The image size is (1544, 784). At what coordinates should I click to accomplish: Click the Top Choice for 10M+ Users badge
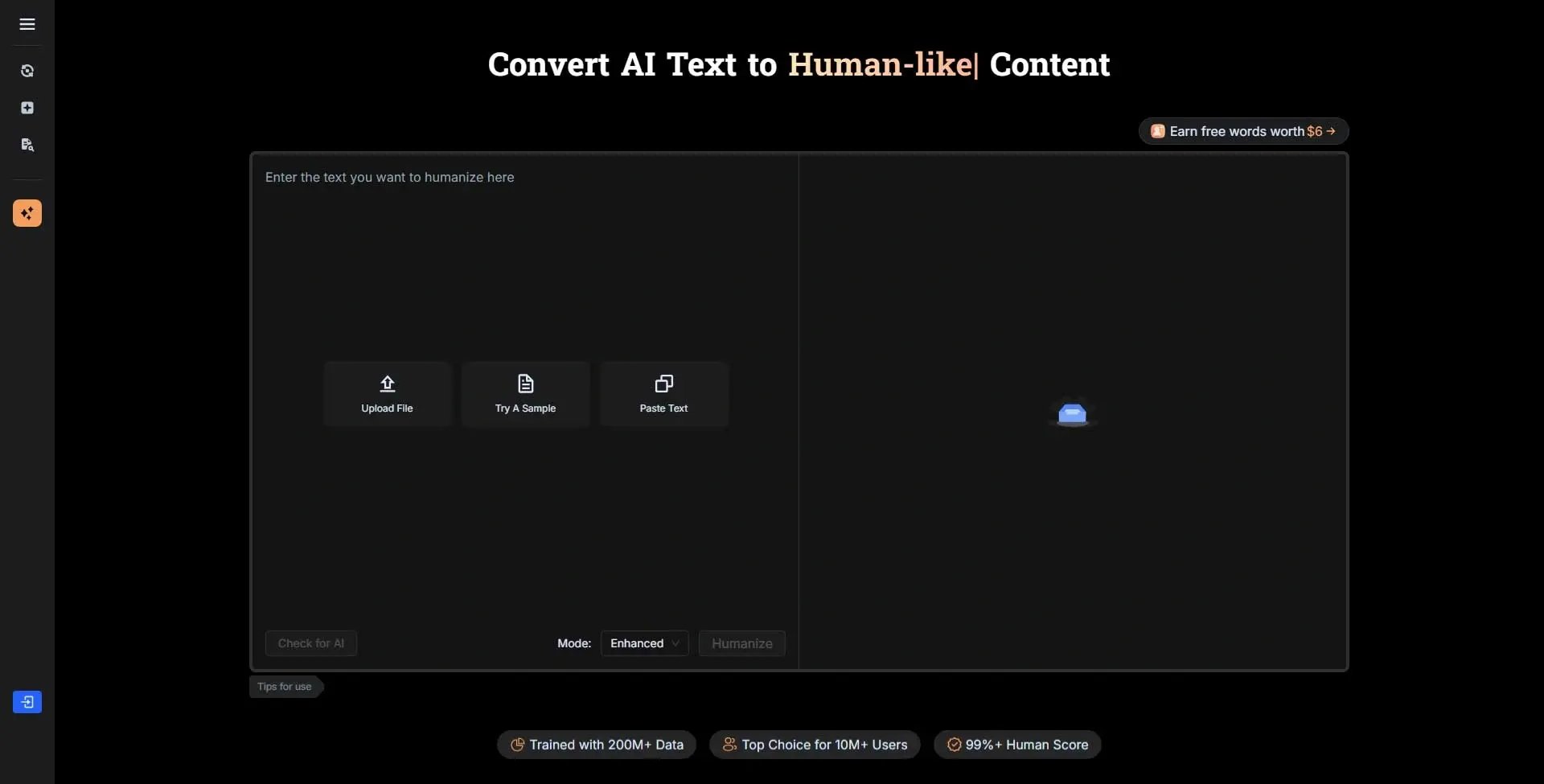(x=815, y=745)
